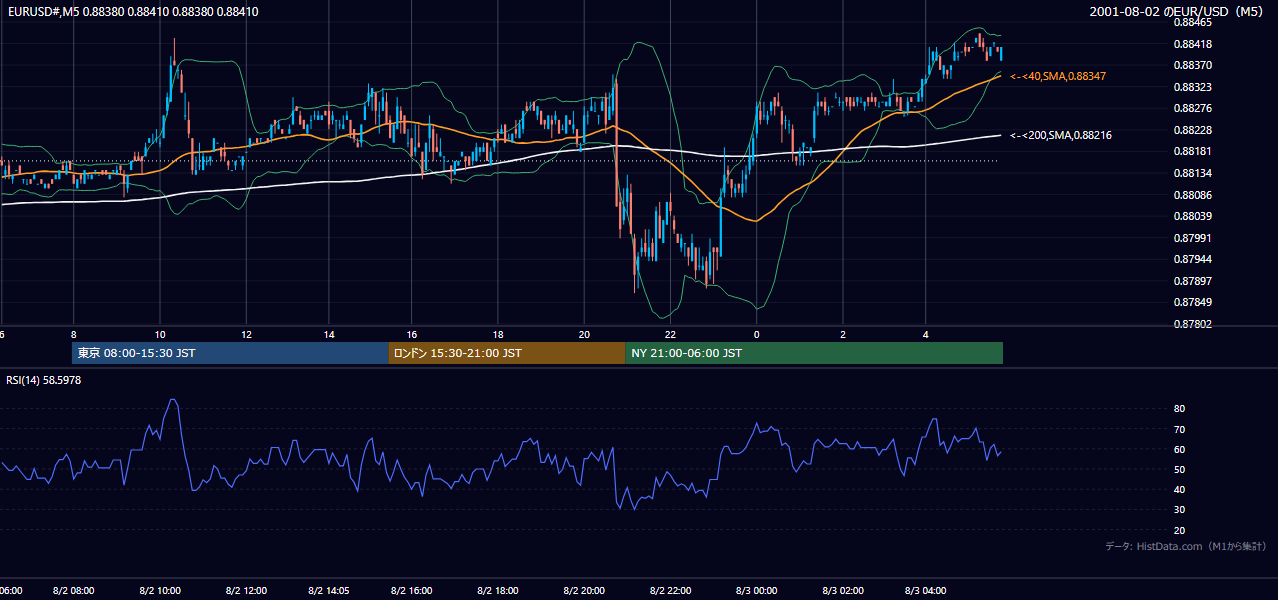Click RSI axis level 80
The width and height of the screenshot is (1278, 600).
1179,409
